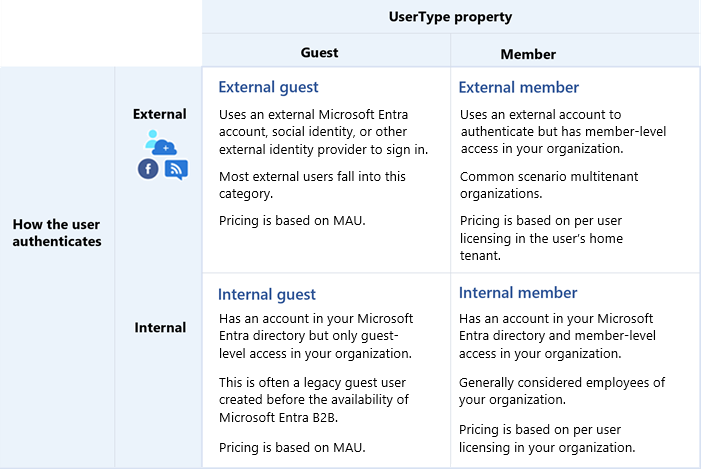Viewport: 701px width, 469px height.
Task: Select the Internal row label
Action: (x=160, y=327)
